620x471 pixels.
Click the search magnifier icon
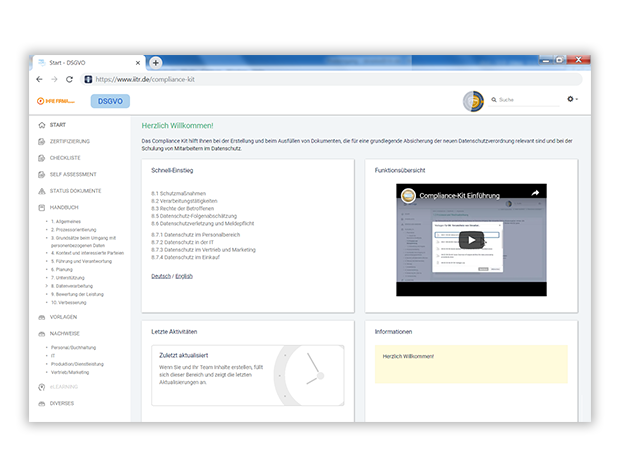[494, 100]
